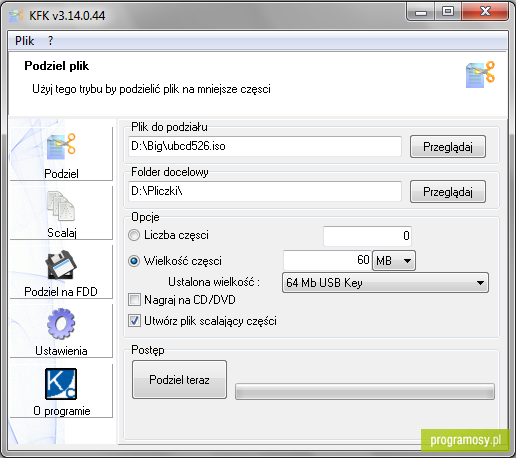Click the Wielkość części value field 60
Screen dimensions: 516x458
tap(327, 260)
